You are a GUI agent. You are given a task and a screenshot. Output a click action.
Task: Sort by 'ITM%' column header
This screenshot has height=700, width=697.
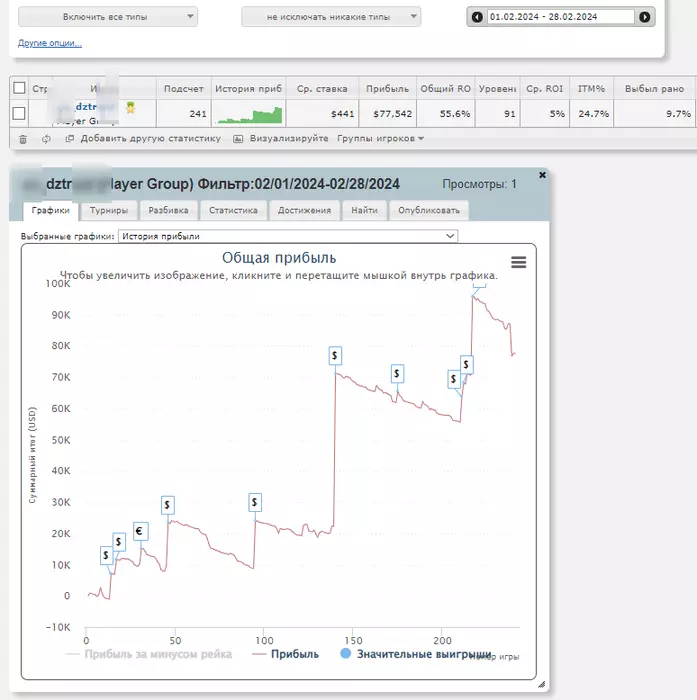click(591, 89)
